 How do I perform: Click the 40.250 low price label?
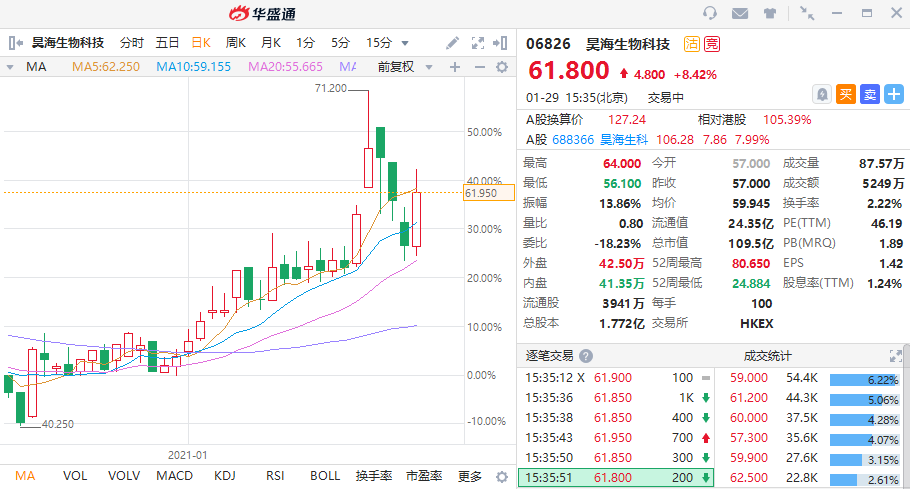(57, 425)
